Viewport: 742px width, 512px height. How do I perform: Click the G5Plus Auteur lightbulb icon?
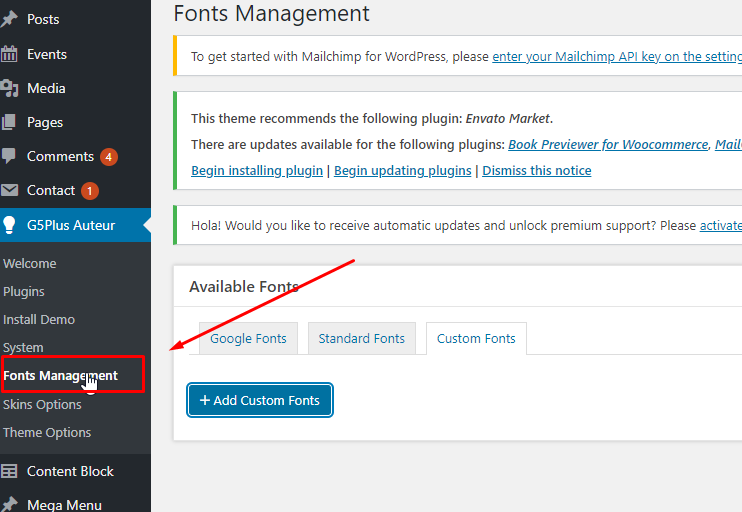point(10,225)
